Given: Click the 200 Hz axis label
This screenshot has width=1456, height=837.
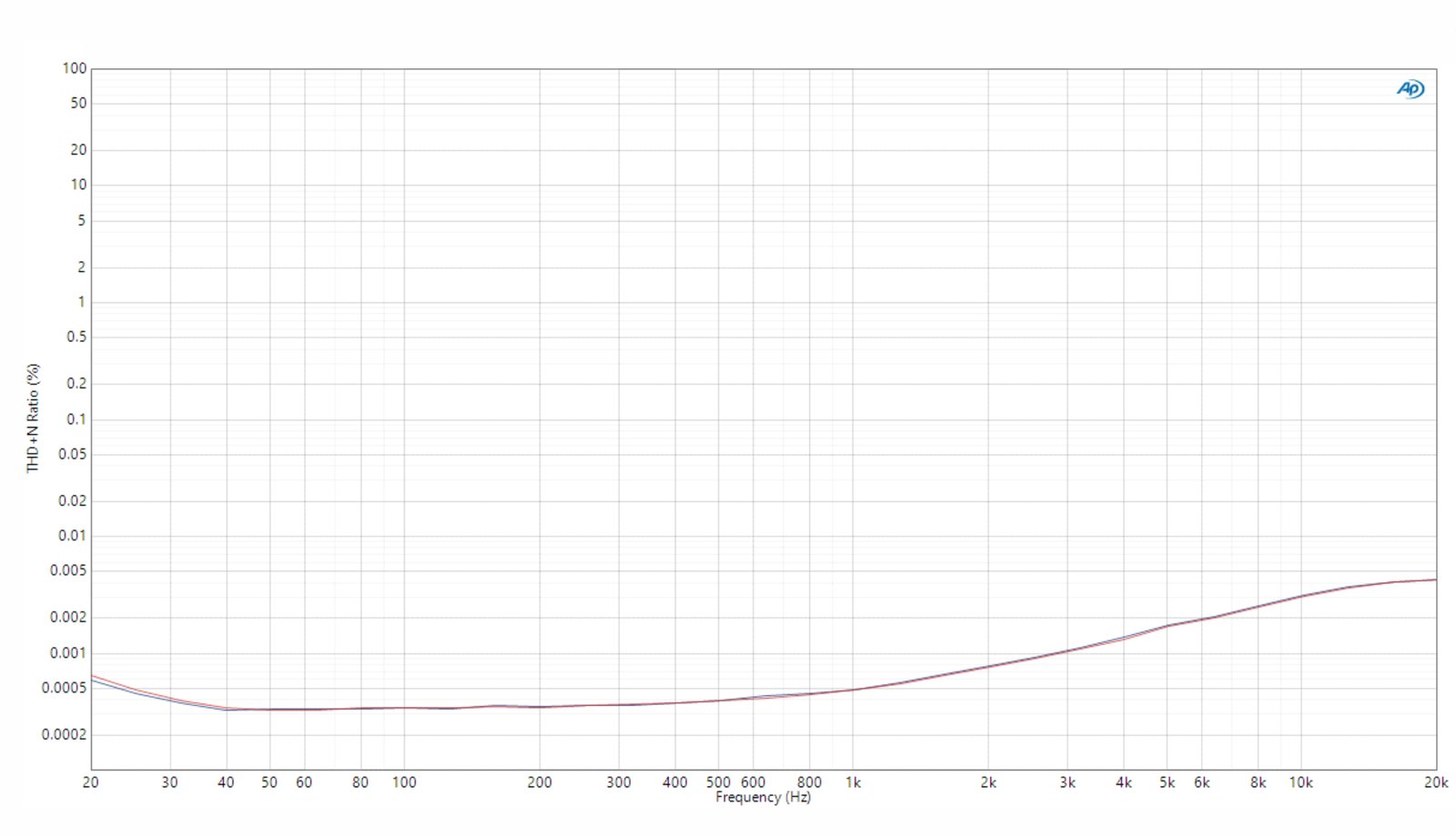Looking at the screenshot, I should [x=540, y=782].
